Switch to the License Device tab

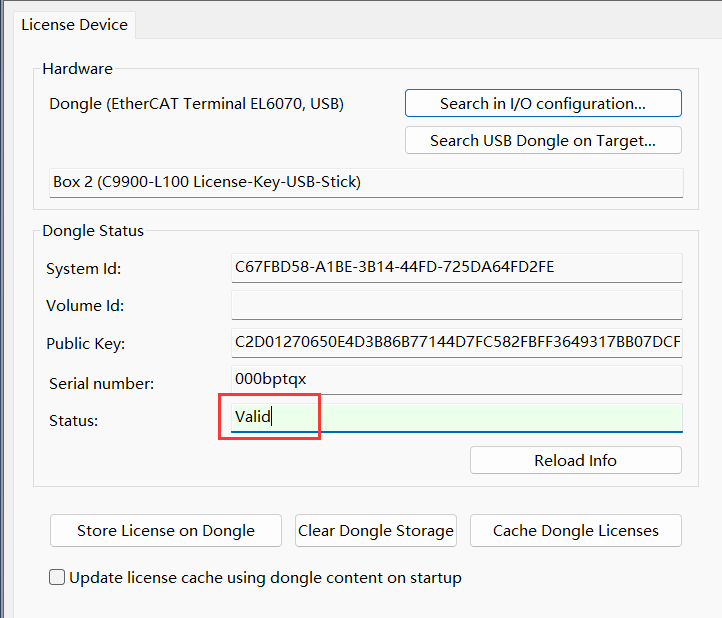point(75,25)
